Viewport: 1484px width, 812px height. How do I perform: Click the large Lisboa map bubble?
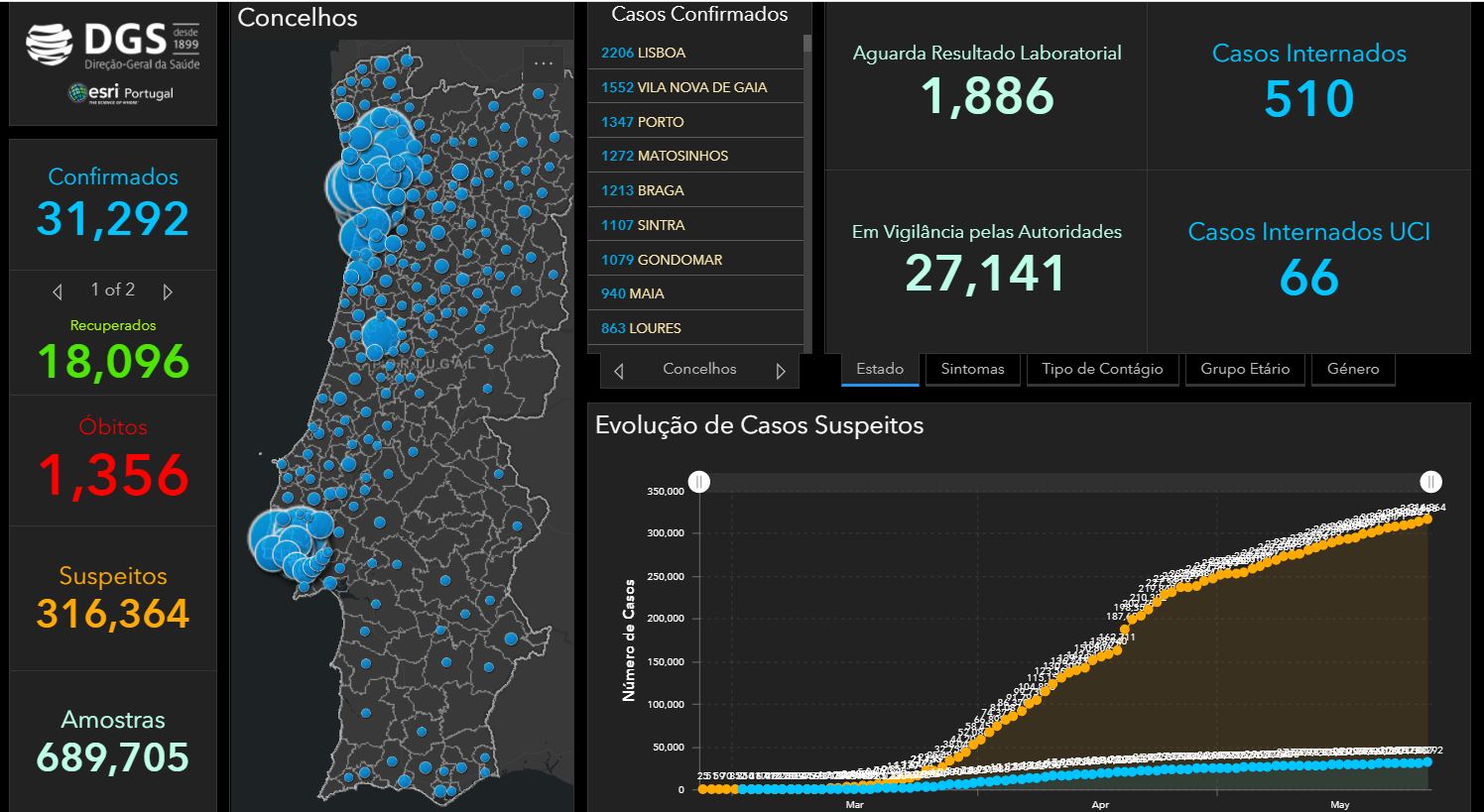point(271,538)
